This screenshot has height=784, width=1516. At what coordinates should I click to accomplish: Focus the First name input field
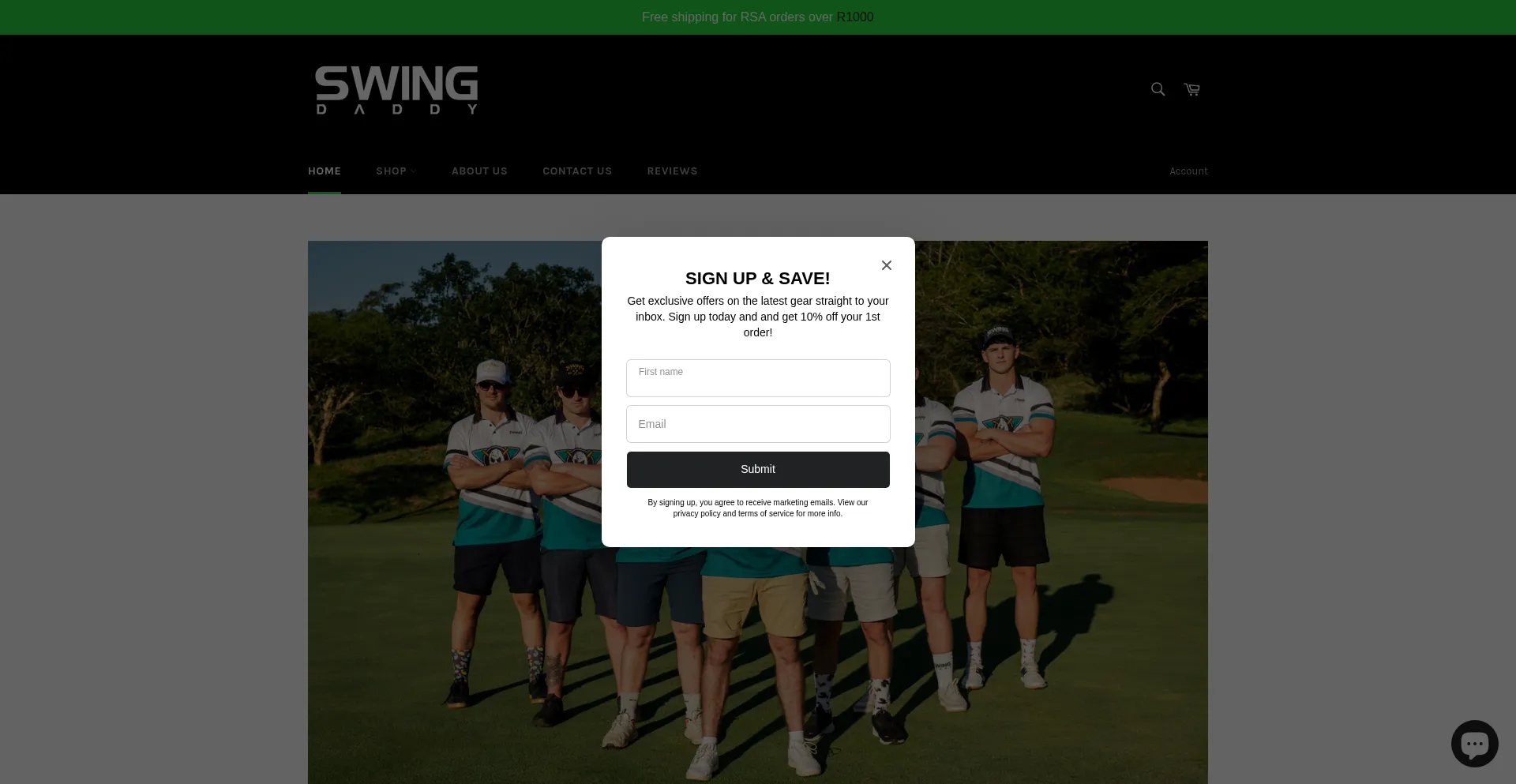[x=758, y=378]
